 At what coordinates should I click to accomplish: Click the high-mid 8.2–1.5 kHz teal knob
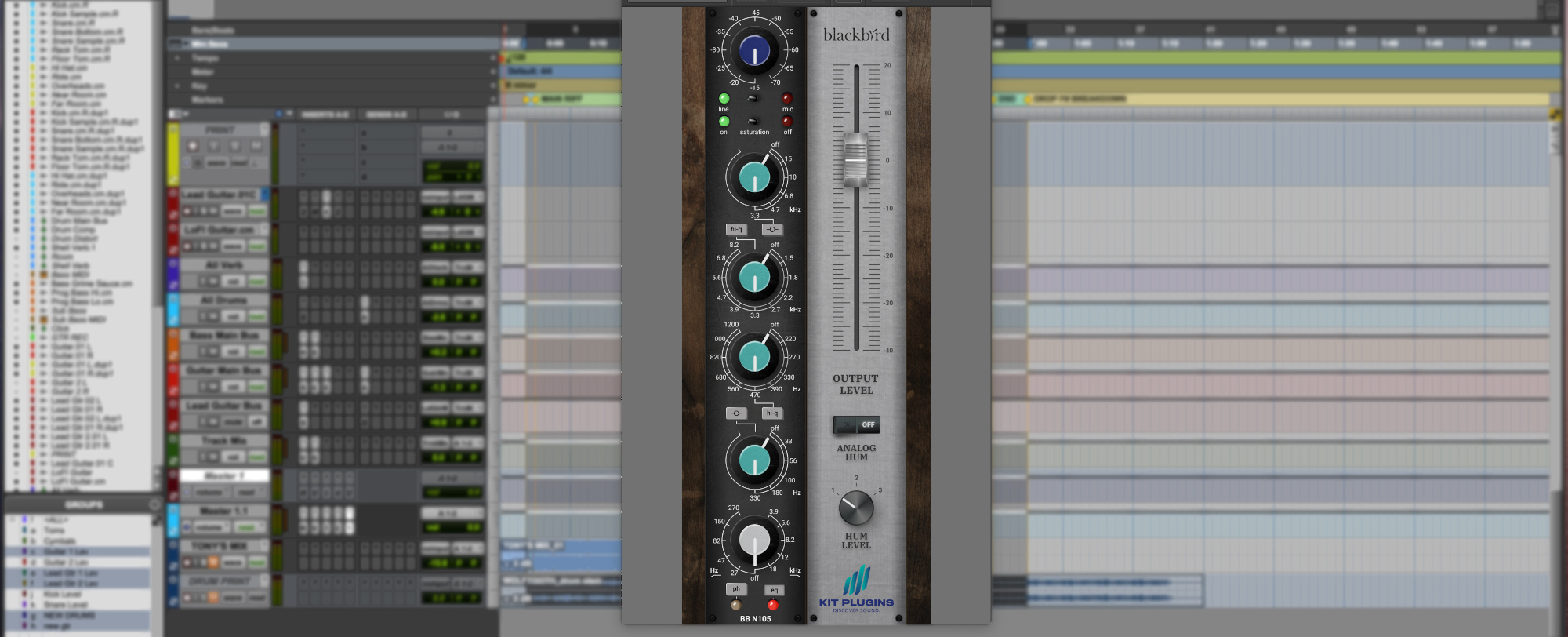pyautogui.click(x=754, y=277)
